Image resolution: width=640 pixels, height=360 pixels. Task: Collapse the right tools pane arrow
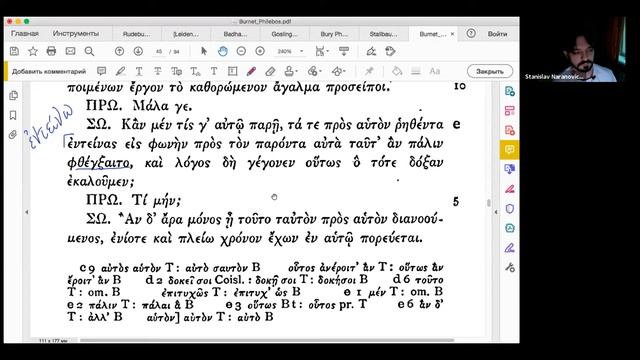point(496,212)
